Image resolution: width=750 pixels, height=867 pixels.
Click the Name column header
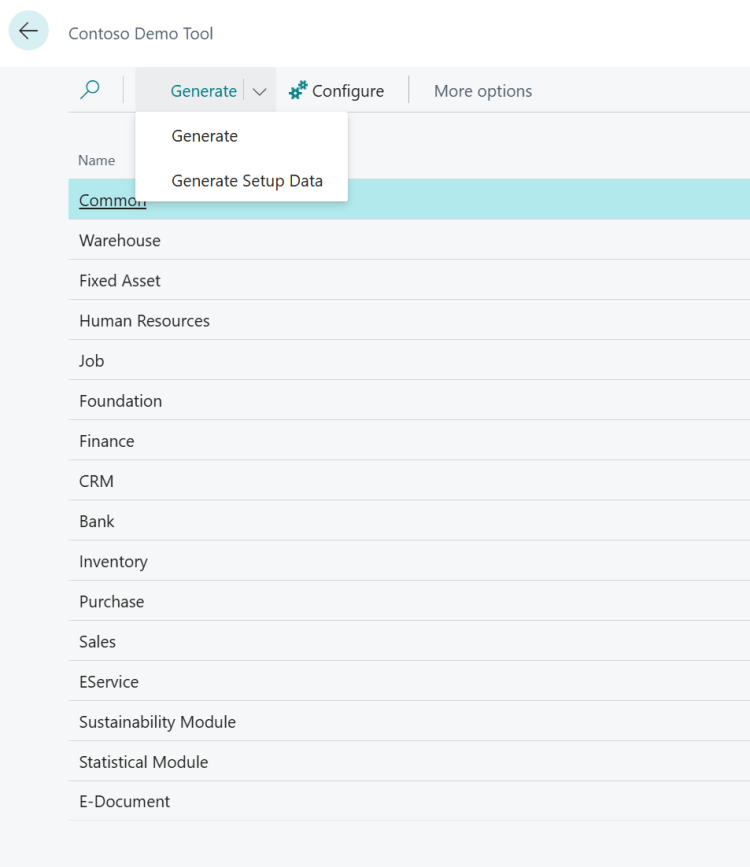(96, 160)
